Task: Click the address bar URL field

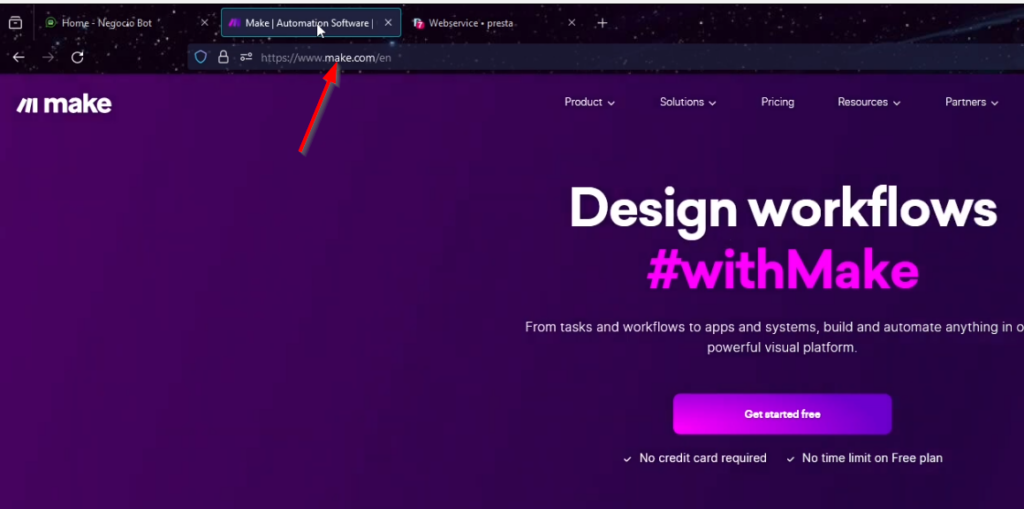Action: click(607, 57)
